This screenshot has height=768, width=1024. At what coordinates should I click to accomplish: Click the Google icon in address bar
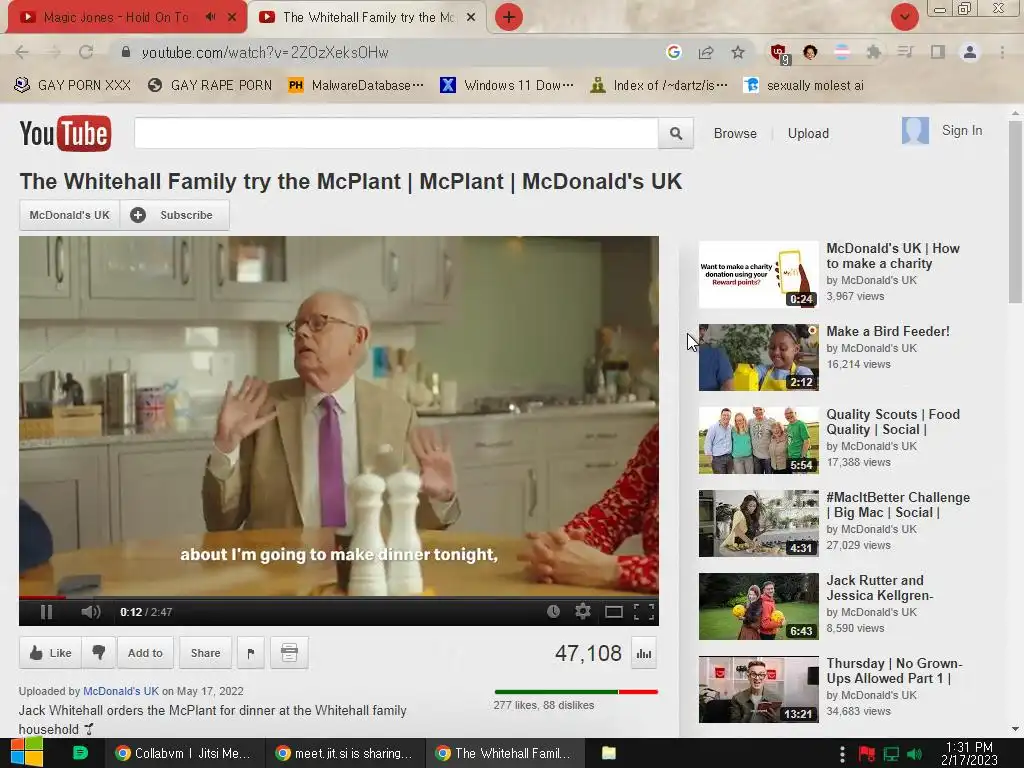point(673,52)
